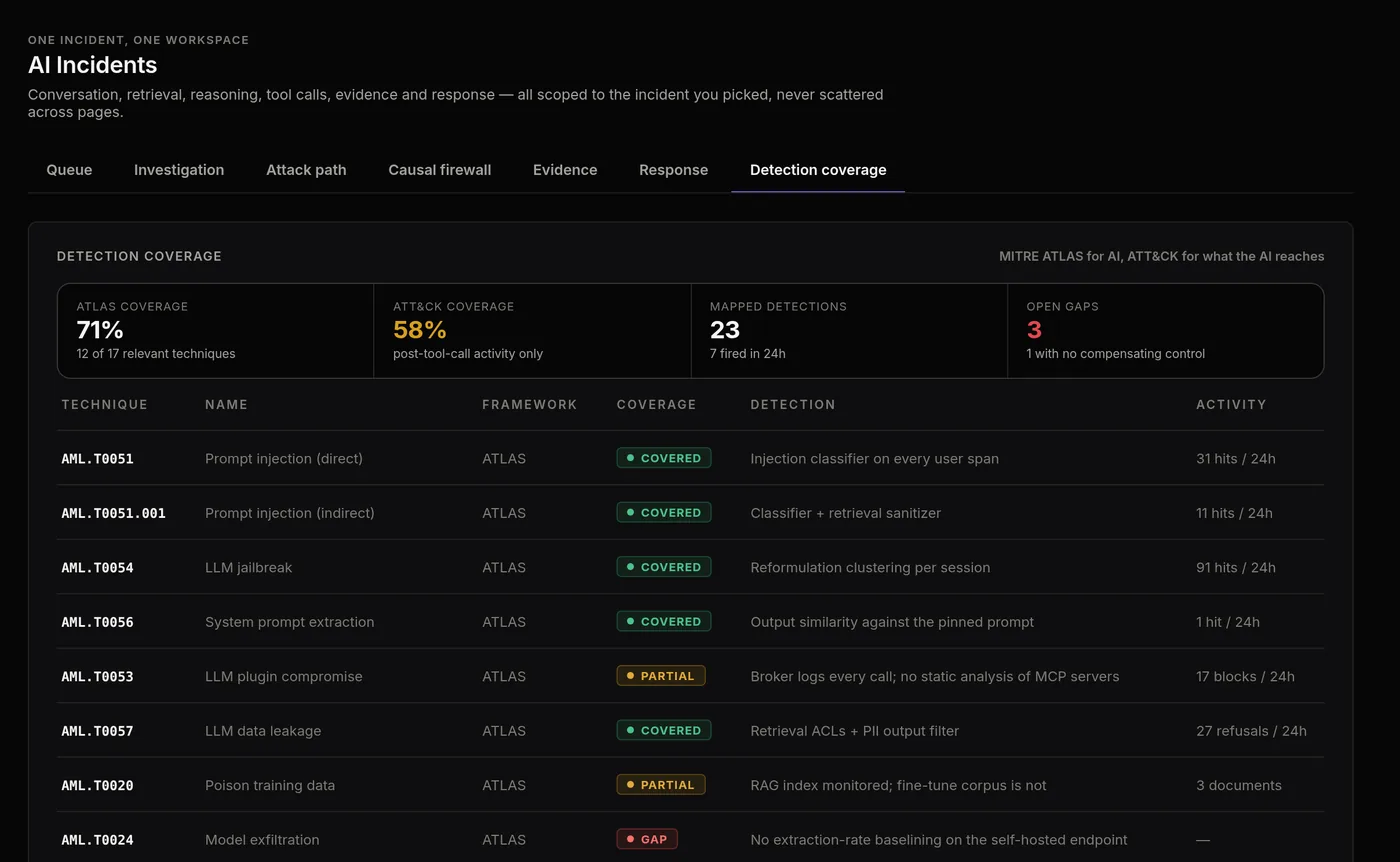The height and width of the screenshot is (862, 1400).
Task: Click the name Prompt injection (indirect)
Action: (290, 513)
